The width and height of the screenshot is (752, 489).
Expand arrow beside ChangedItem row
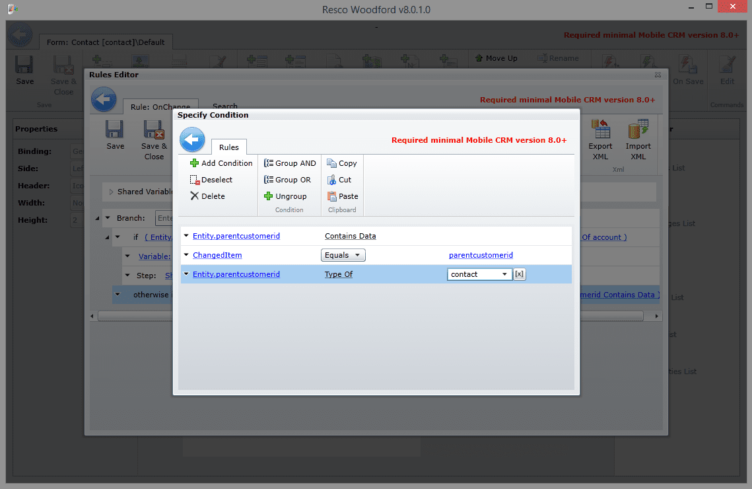[186, 255]
